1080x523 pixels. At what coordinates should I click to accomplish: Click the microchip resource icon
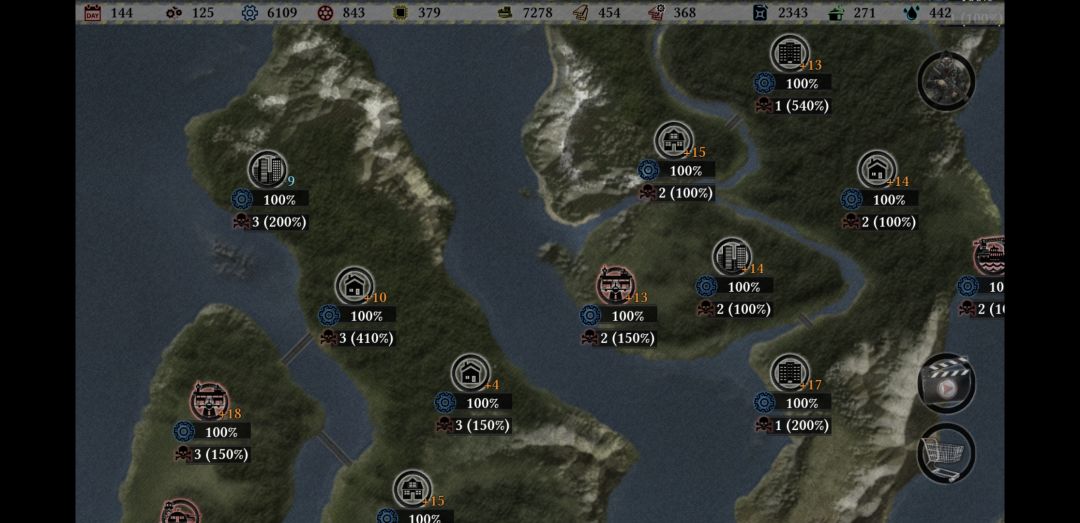[399, 12]
